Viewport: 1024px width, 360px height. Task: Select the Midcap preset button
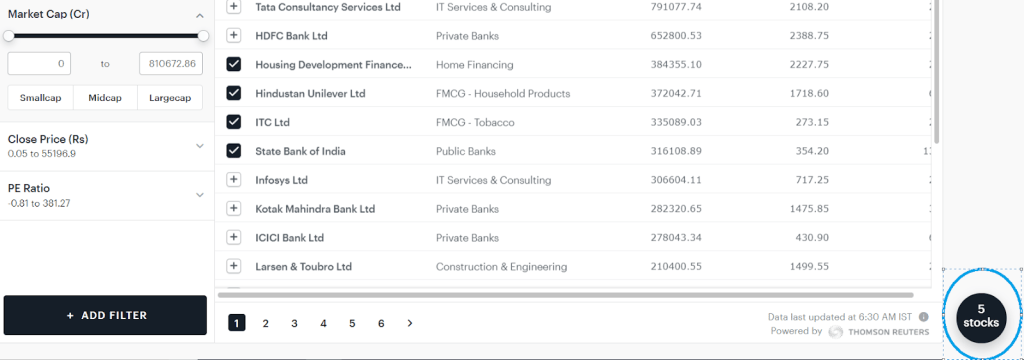point(105,97)
